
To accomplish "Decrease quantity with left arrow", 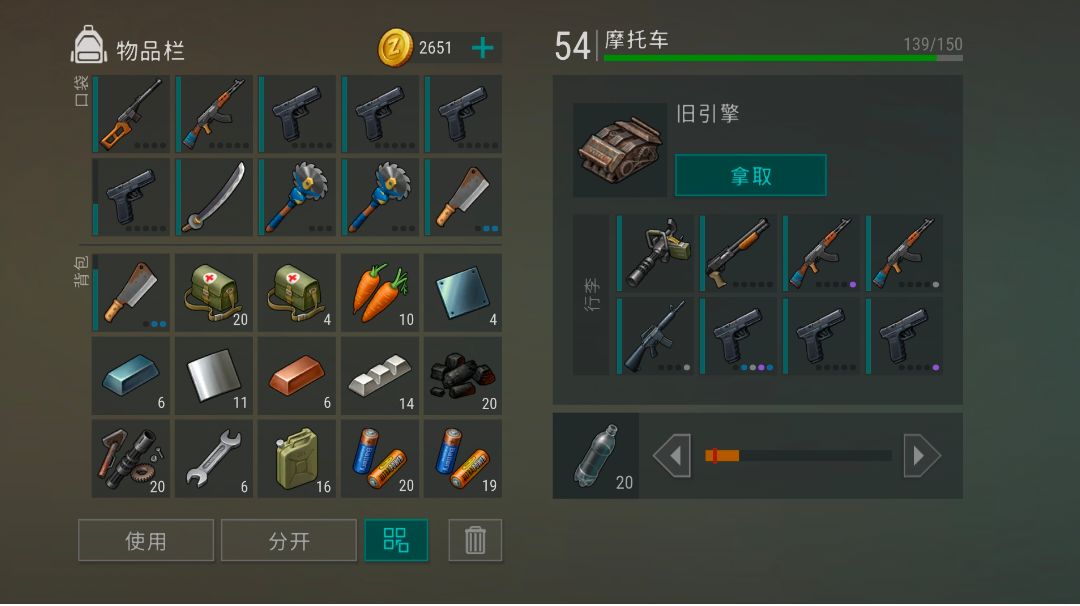I will tap(672, 456).
